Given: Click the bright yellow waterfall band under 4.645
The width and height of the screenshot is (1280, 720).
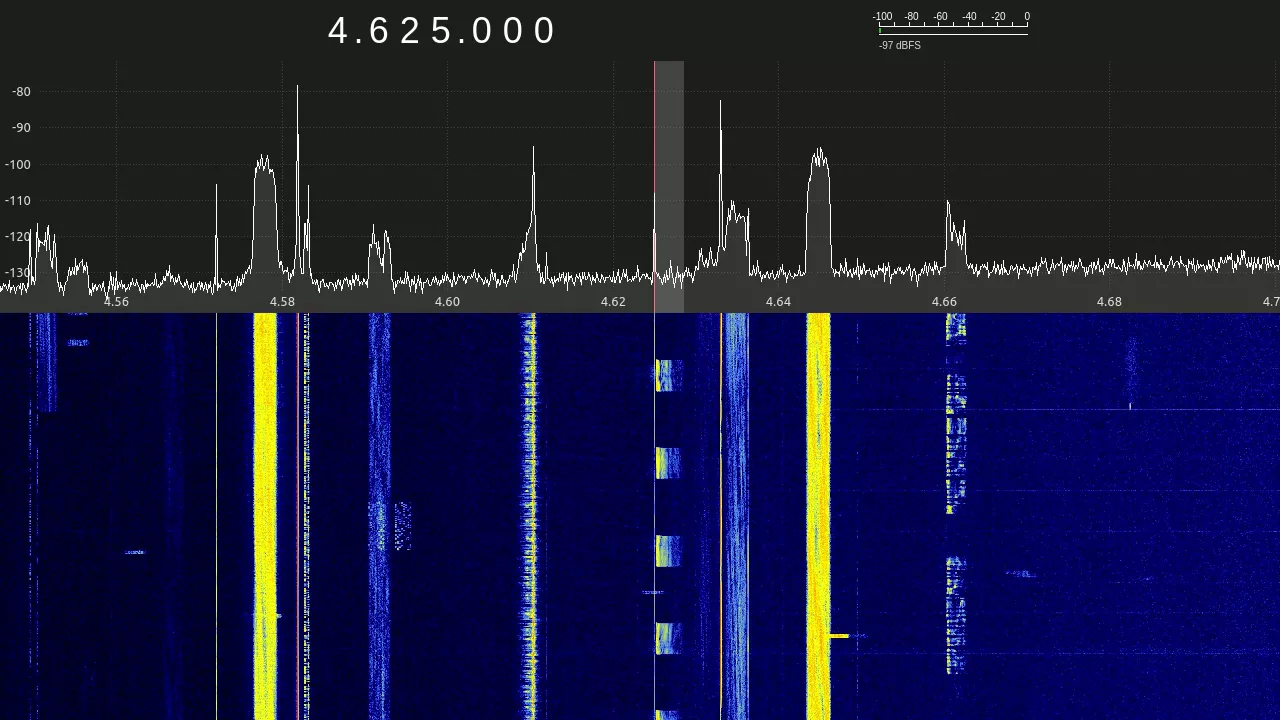Looking at the screenshot, I should point(818,516).
